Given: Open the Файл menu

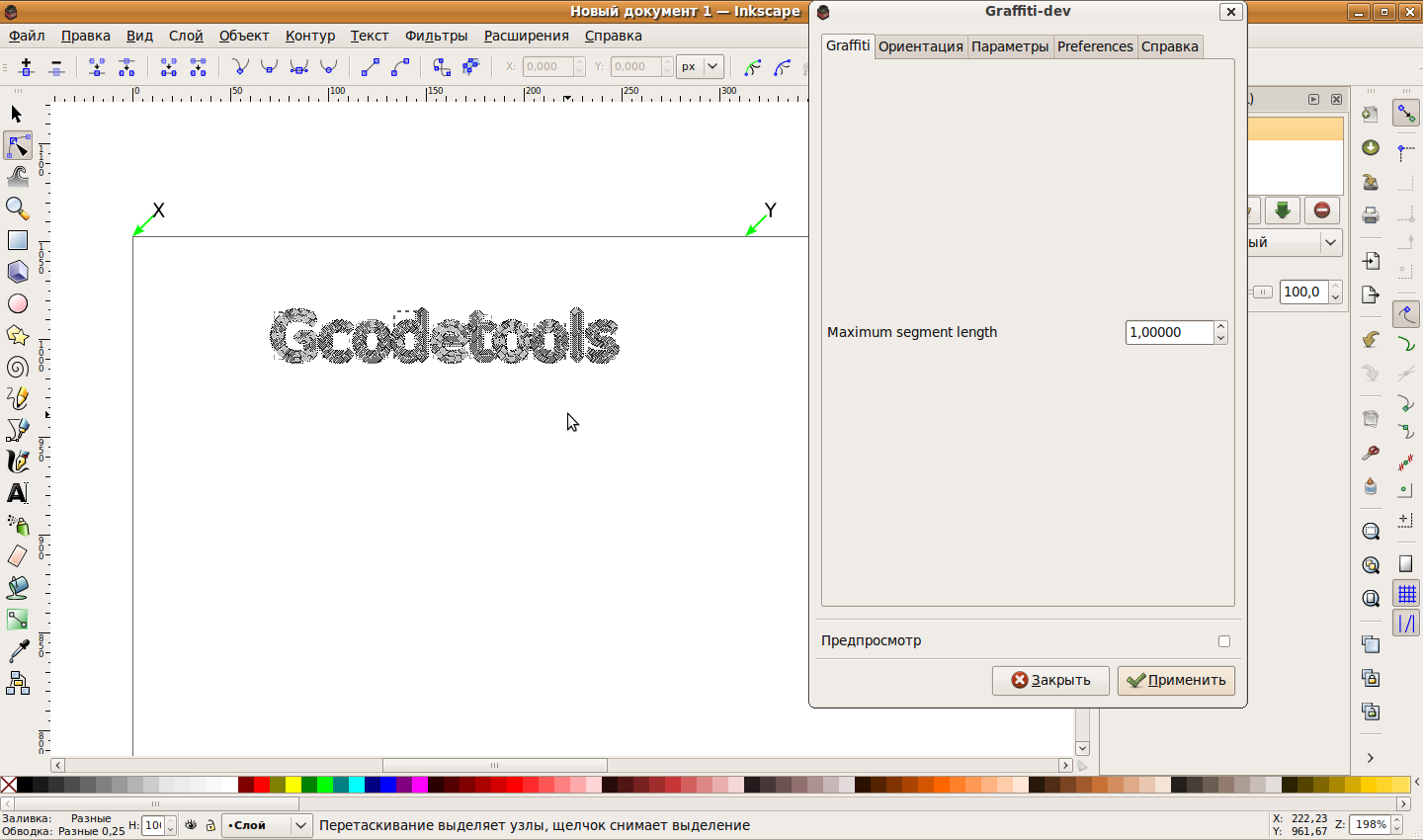Looking at the screenshot, I should (x=27, y=36).
